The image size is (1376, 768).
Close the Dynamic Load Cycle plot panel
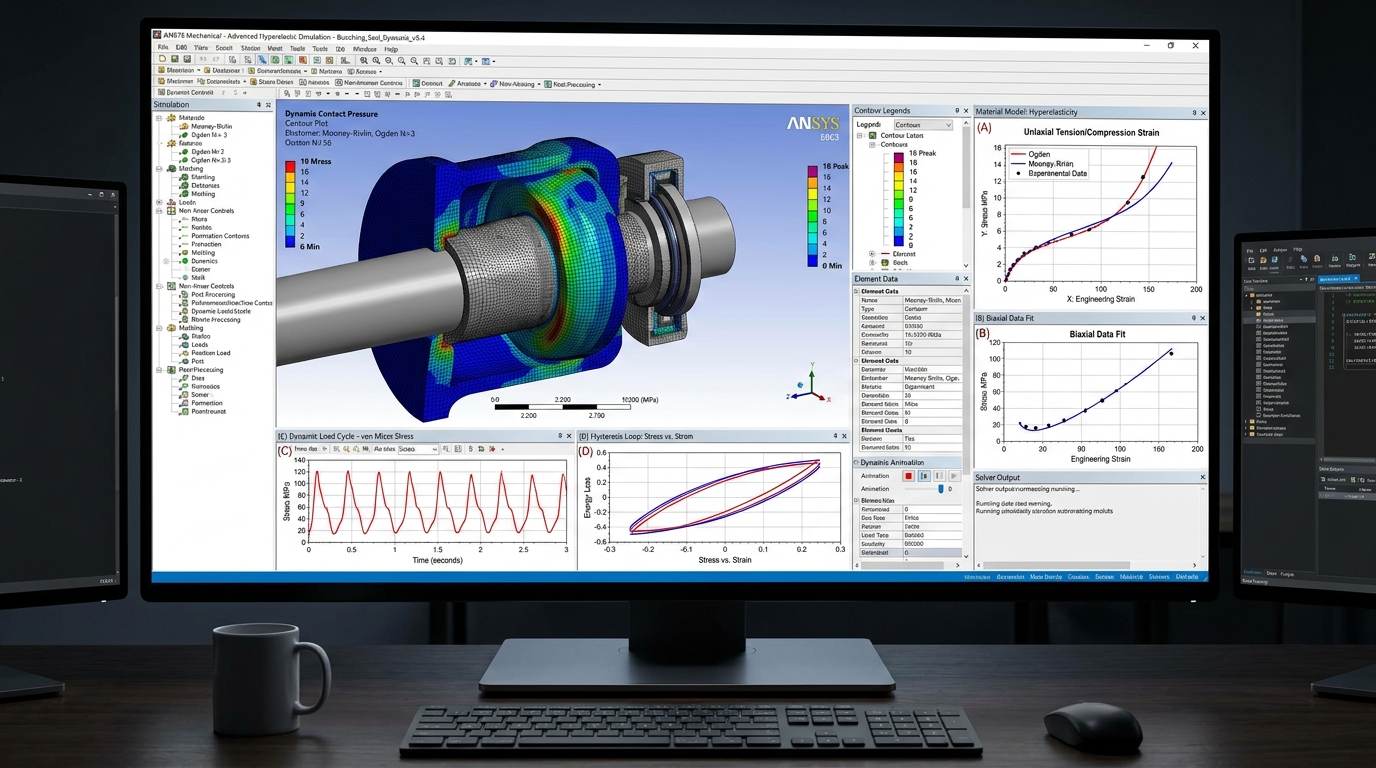click(569, 436)
